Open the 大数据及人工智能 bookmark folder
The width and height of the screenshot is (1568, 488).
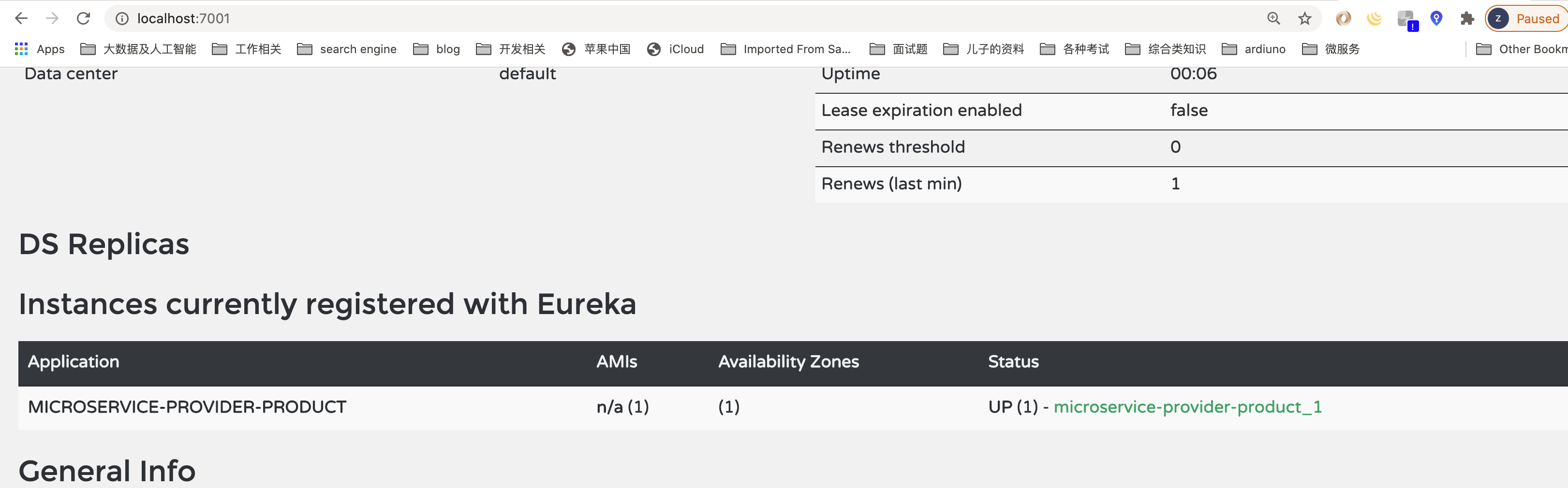pyautogui.click(x=138, y=49)
